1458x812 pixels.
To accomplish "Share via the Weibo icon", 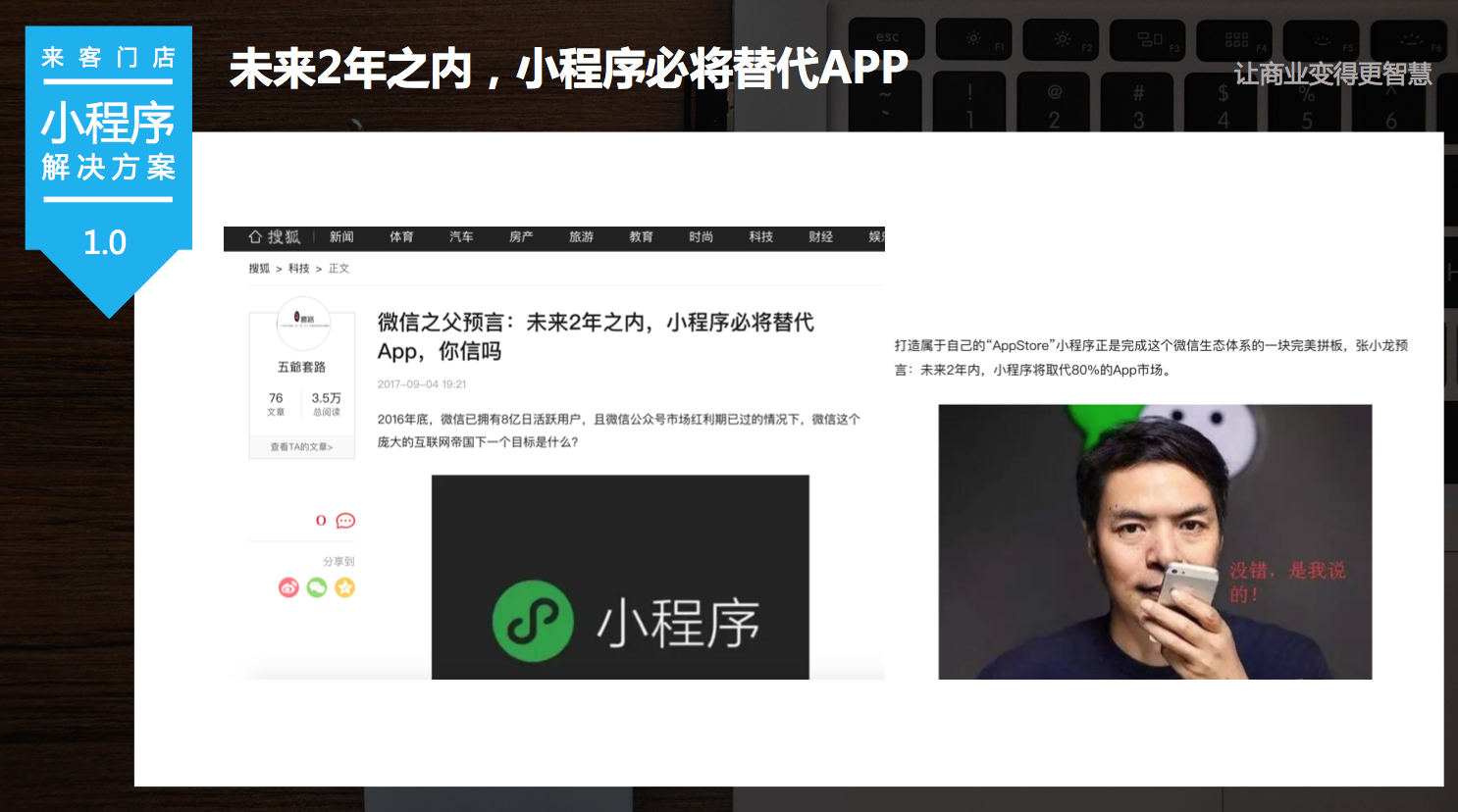I will click(288, 587).
